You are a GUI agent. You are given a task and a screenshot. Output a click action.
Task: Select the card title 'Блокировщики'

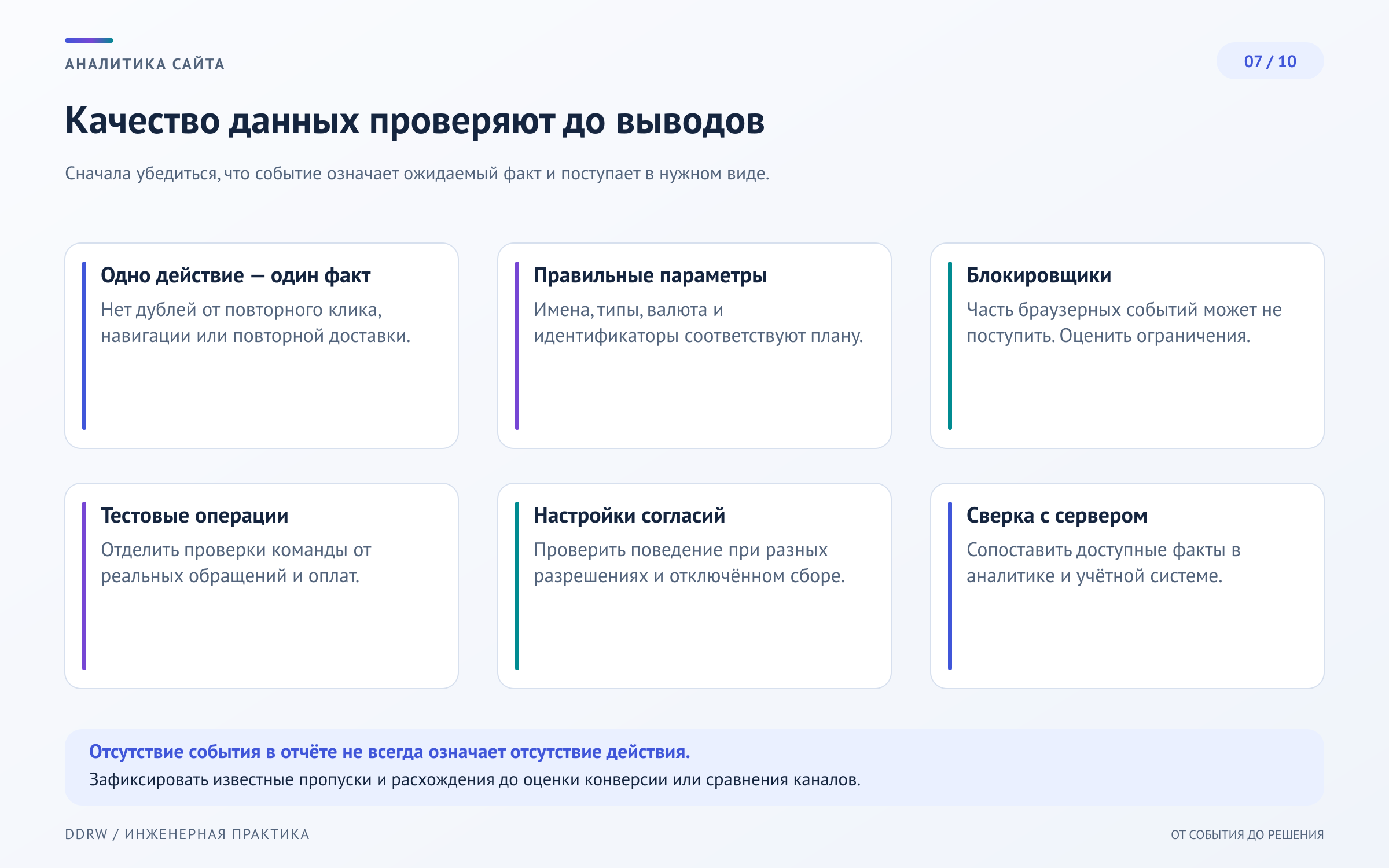tap(1039, 275)
